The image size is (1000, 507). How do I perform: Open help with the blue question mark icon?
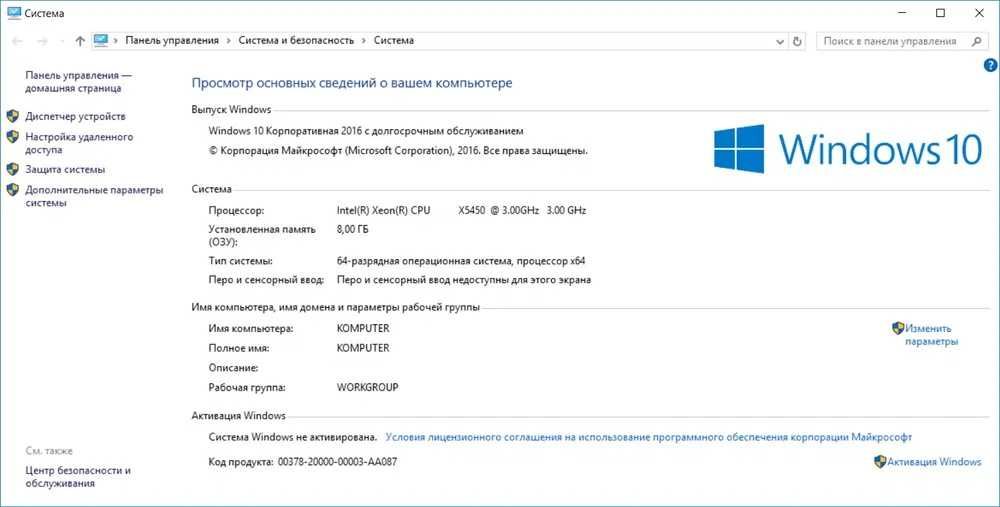tap(990, 64)
